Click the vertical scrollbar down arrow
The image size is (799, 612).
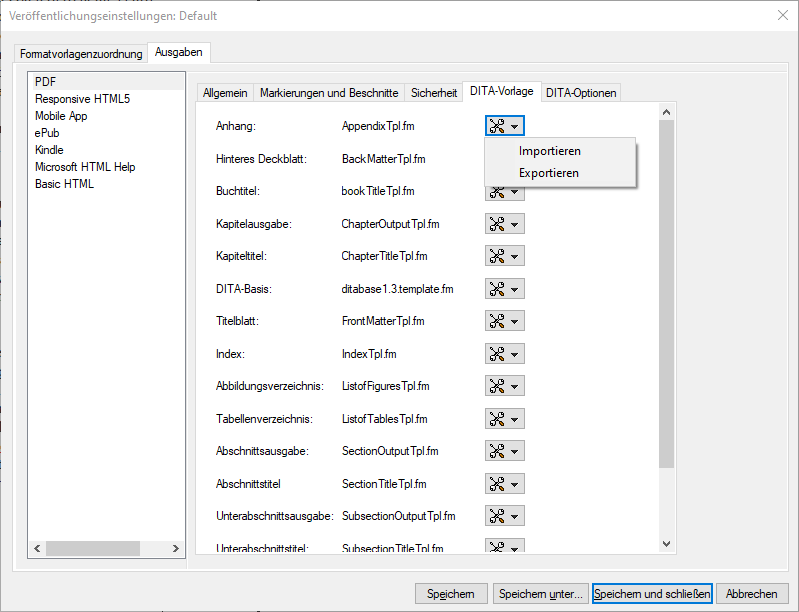click(x=667, y=543)
